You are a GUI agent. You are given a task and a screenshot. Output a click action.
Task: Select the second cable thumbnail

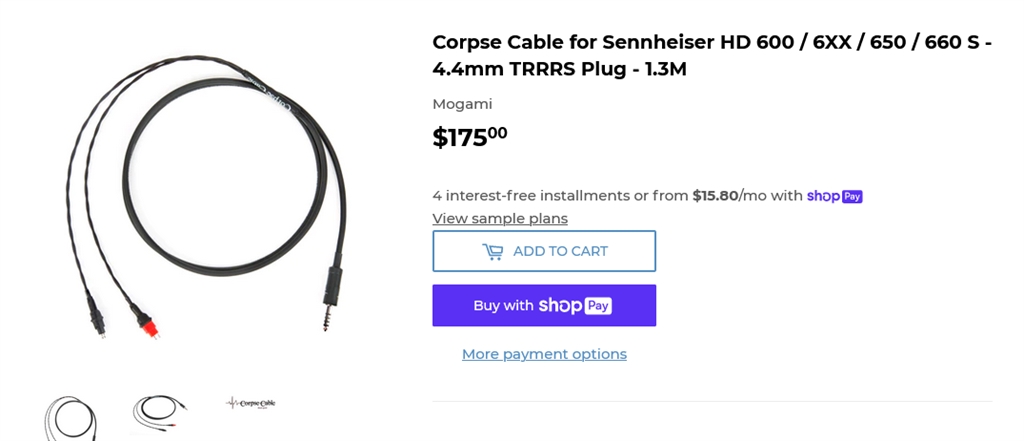tap(160, 410)
